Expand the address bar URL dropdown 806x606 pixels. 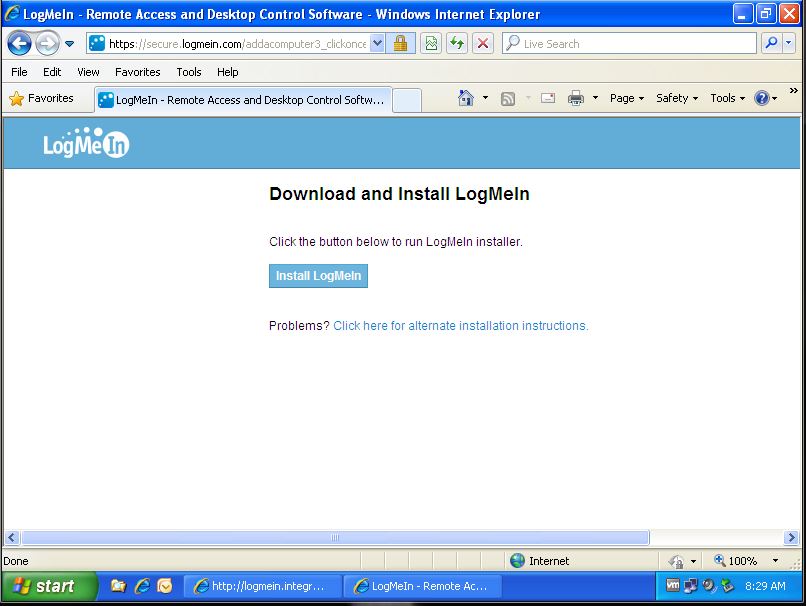[377, 44]
